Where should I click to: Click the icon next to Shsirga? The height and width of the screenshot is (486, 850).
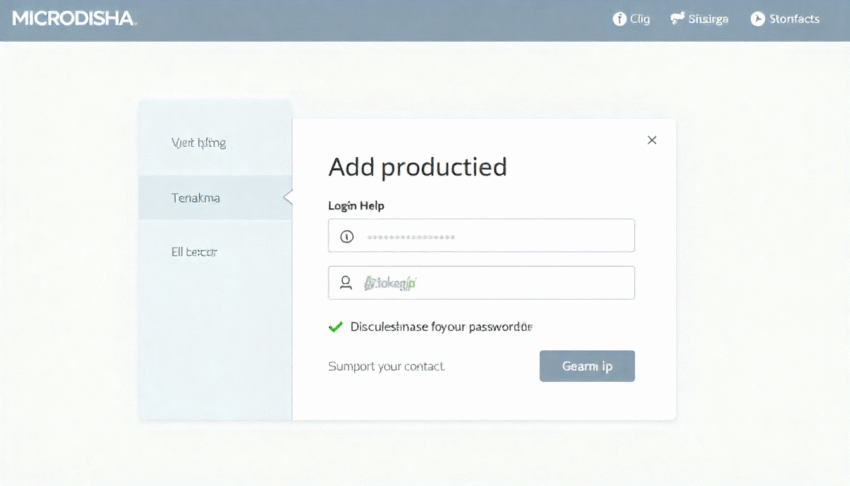pyautogui.click(x=677, y=18)
